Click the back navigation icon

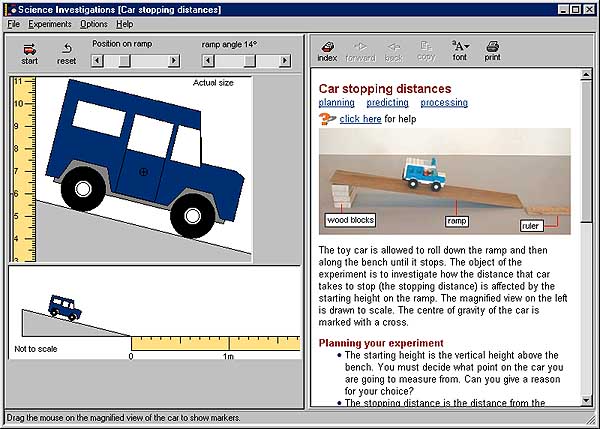pos(393,47)
